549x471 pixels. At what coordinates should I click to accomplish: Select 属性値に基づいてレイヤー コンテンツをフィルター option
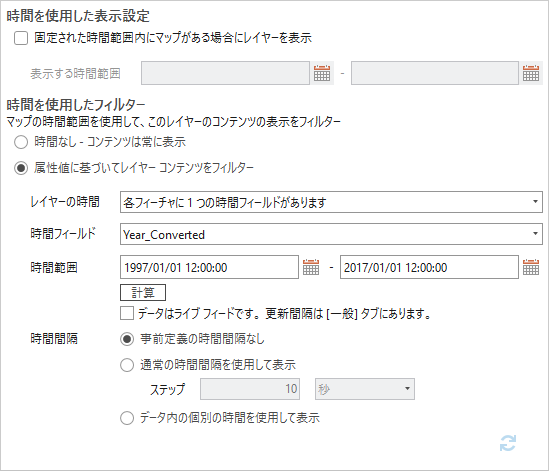pyautogui.click(x=21, y=168)
